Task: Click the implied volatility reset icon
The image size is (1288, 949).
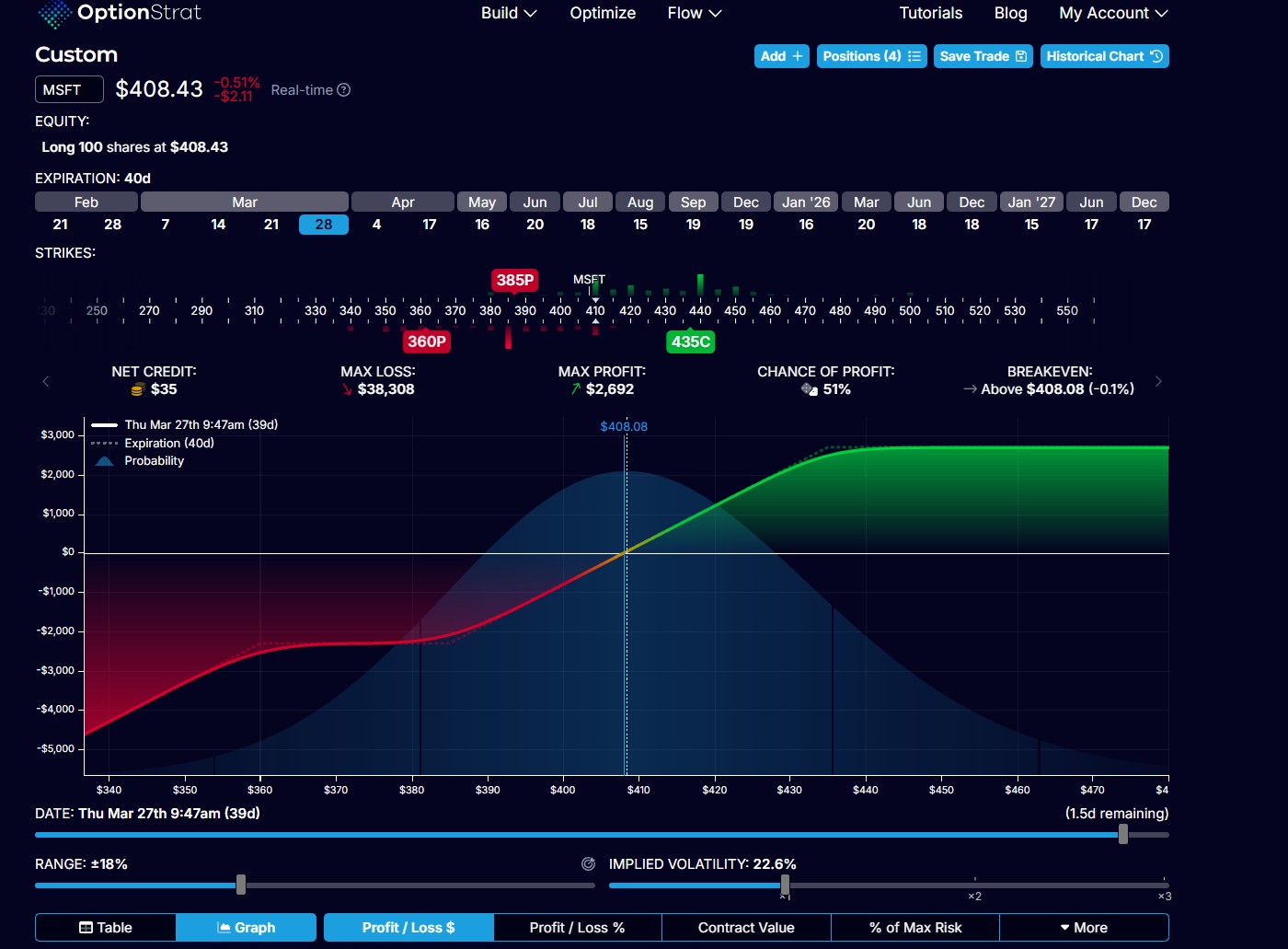Action: coord(589,864)
